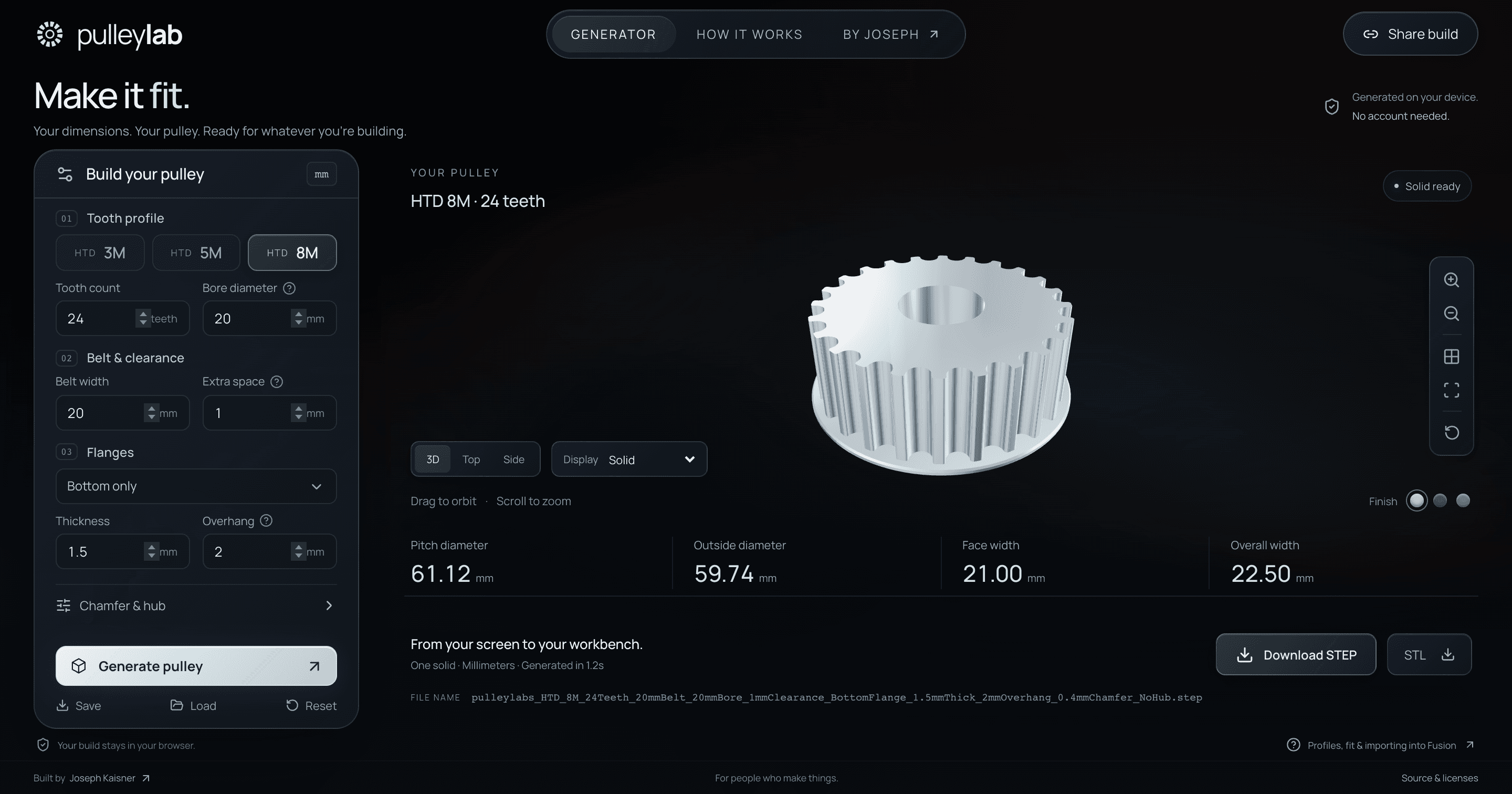Open the HOW IT WORKS tab
Viewport: 1512px width, 794px height.
tap(749, 34)
